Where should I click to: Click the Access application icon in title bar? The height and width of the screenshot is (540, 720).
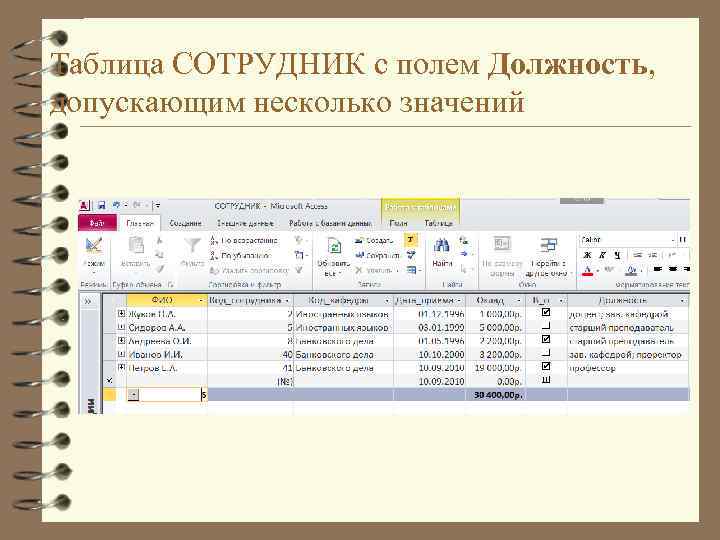tap(84, 206)
